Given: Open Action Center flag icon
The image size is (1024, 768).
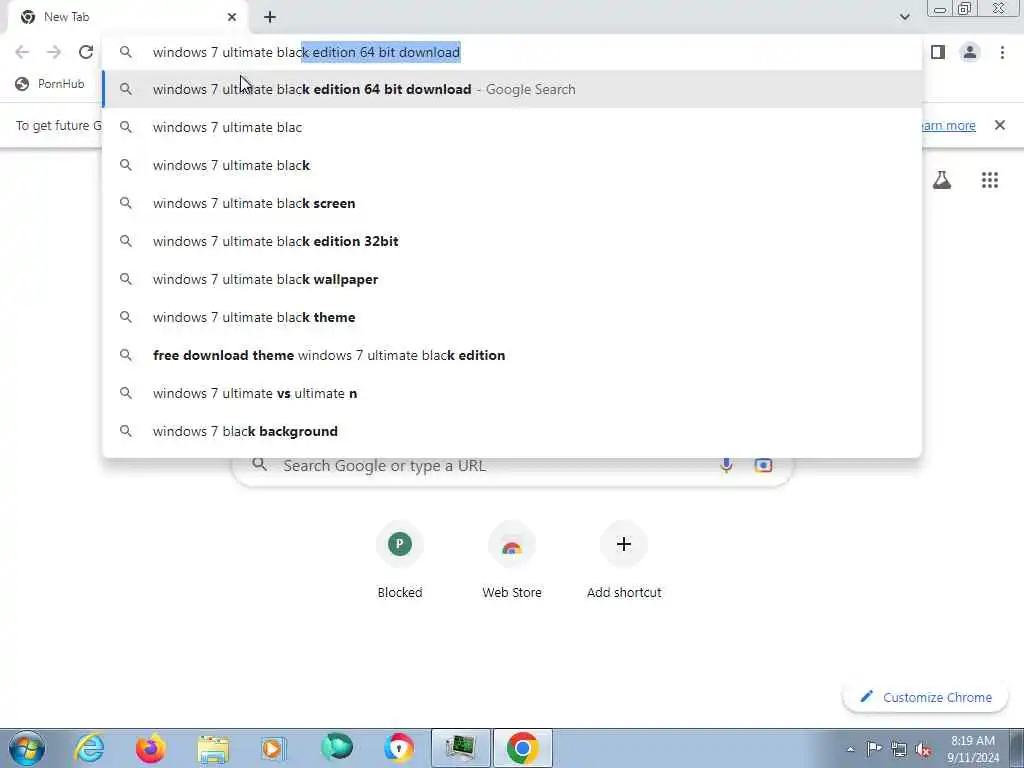Looking at the screenshot, I should 874,749.
